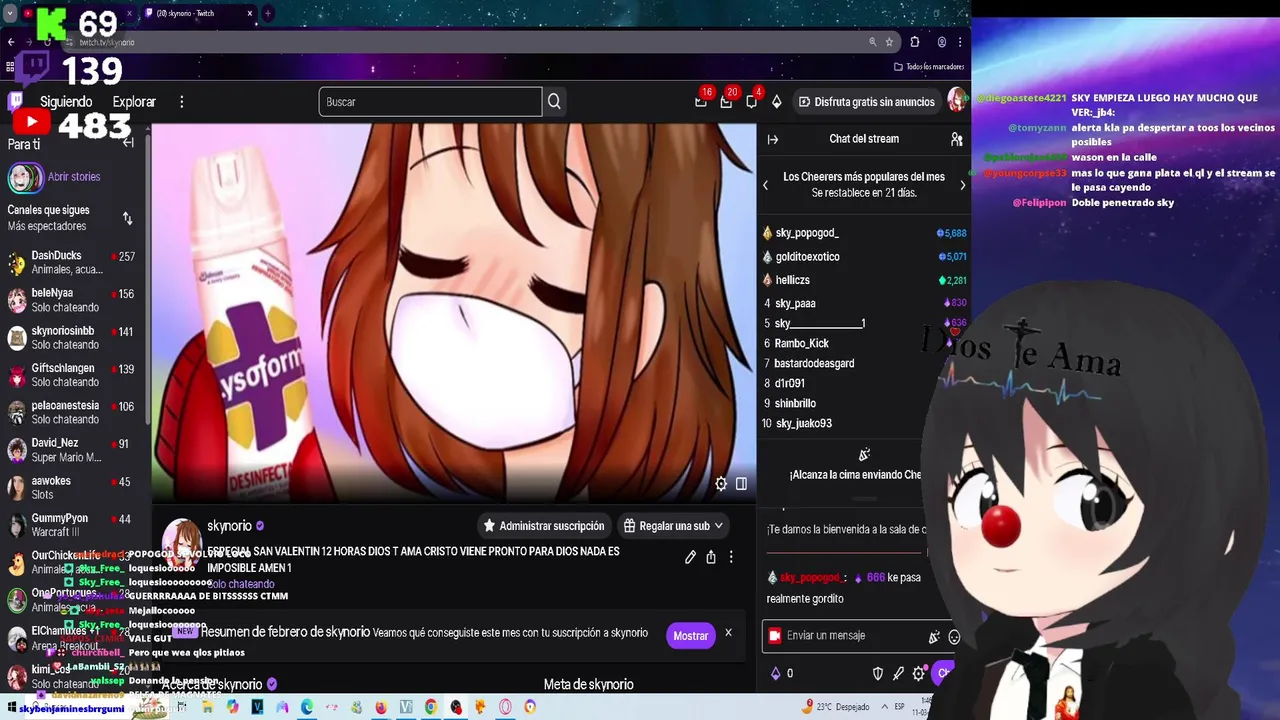Select helliczs in the leaderboard
Viewport: 1280px width, 720px height.
pos(792,280)
